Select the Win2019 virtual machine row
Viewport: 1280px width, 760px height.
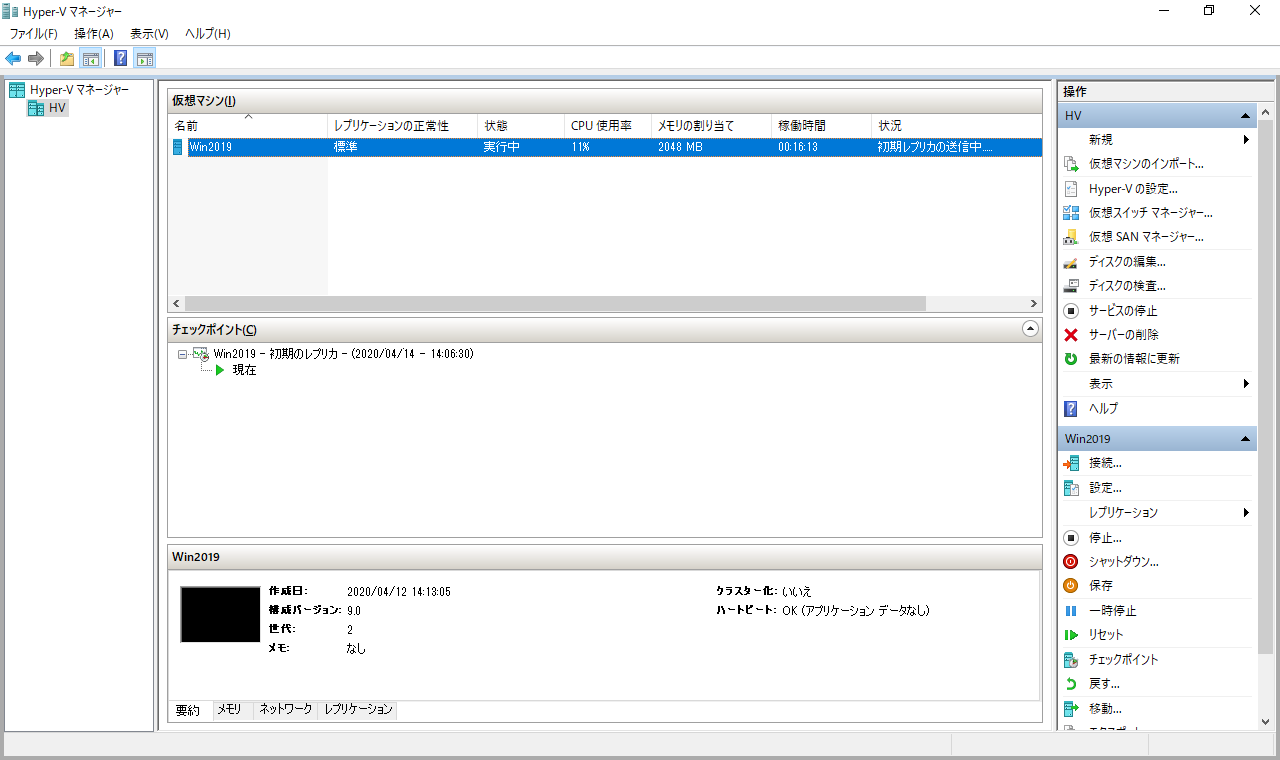[605, 147]
